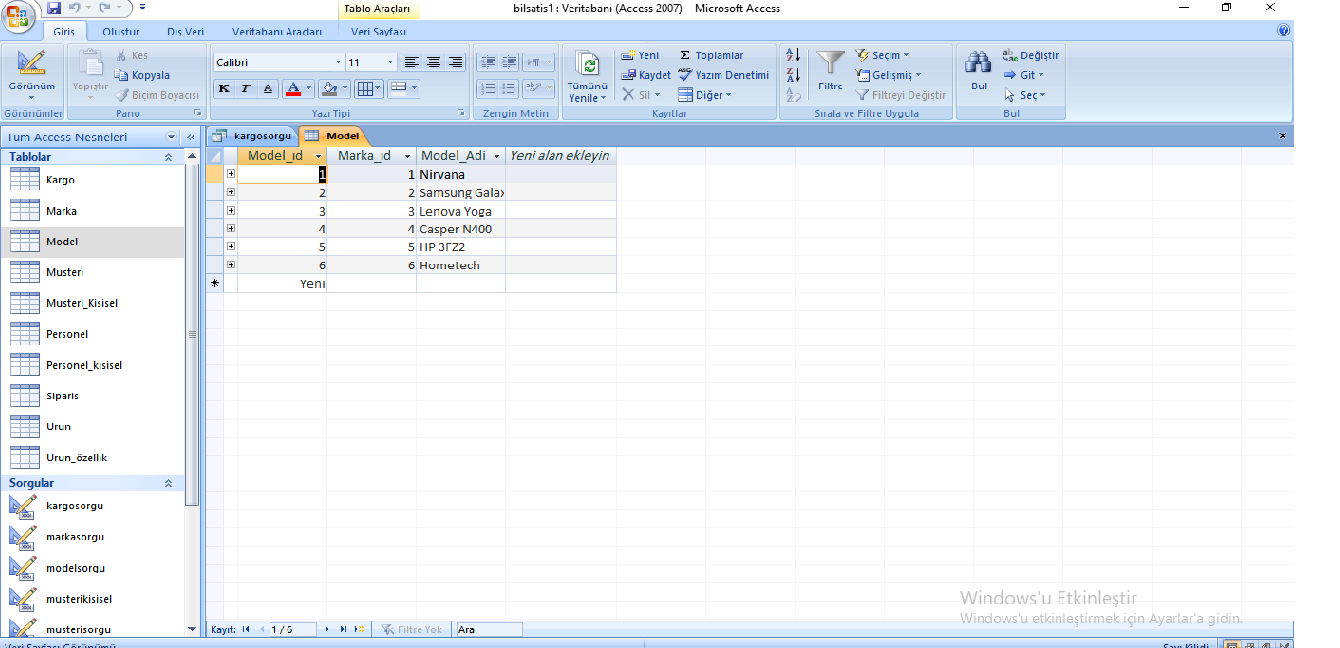Toggle bold text formatting
Viewport: 1340px width, 648px height.
tap(224, 89)
